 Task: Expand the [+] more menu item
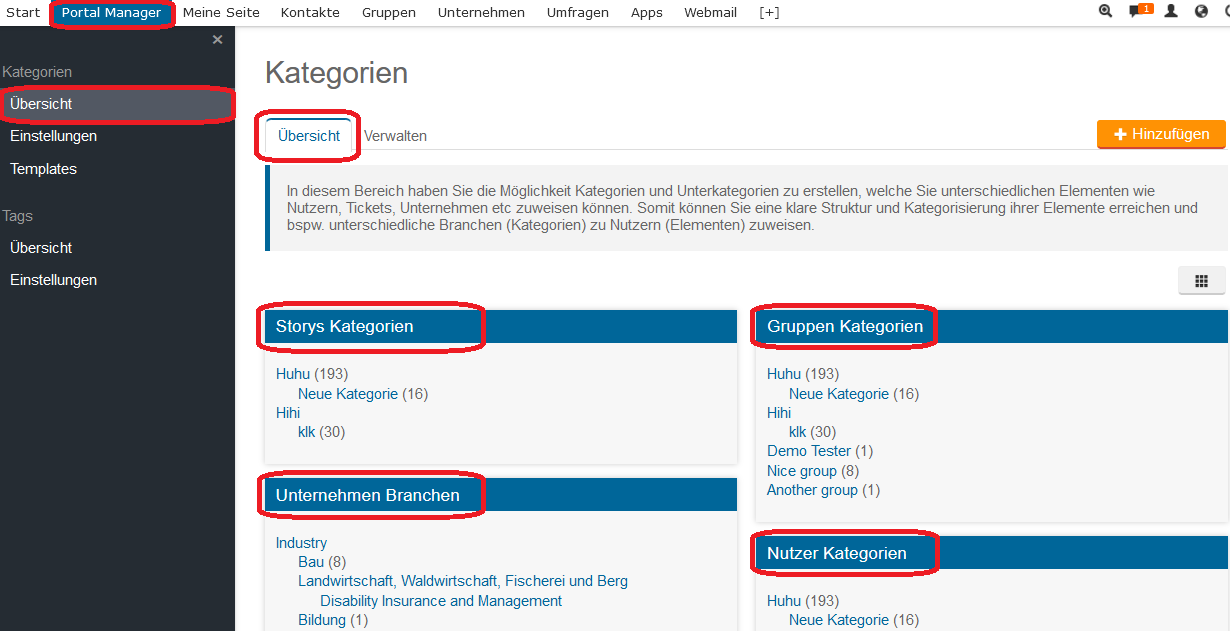point(769,13)
